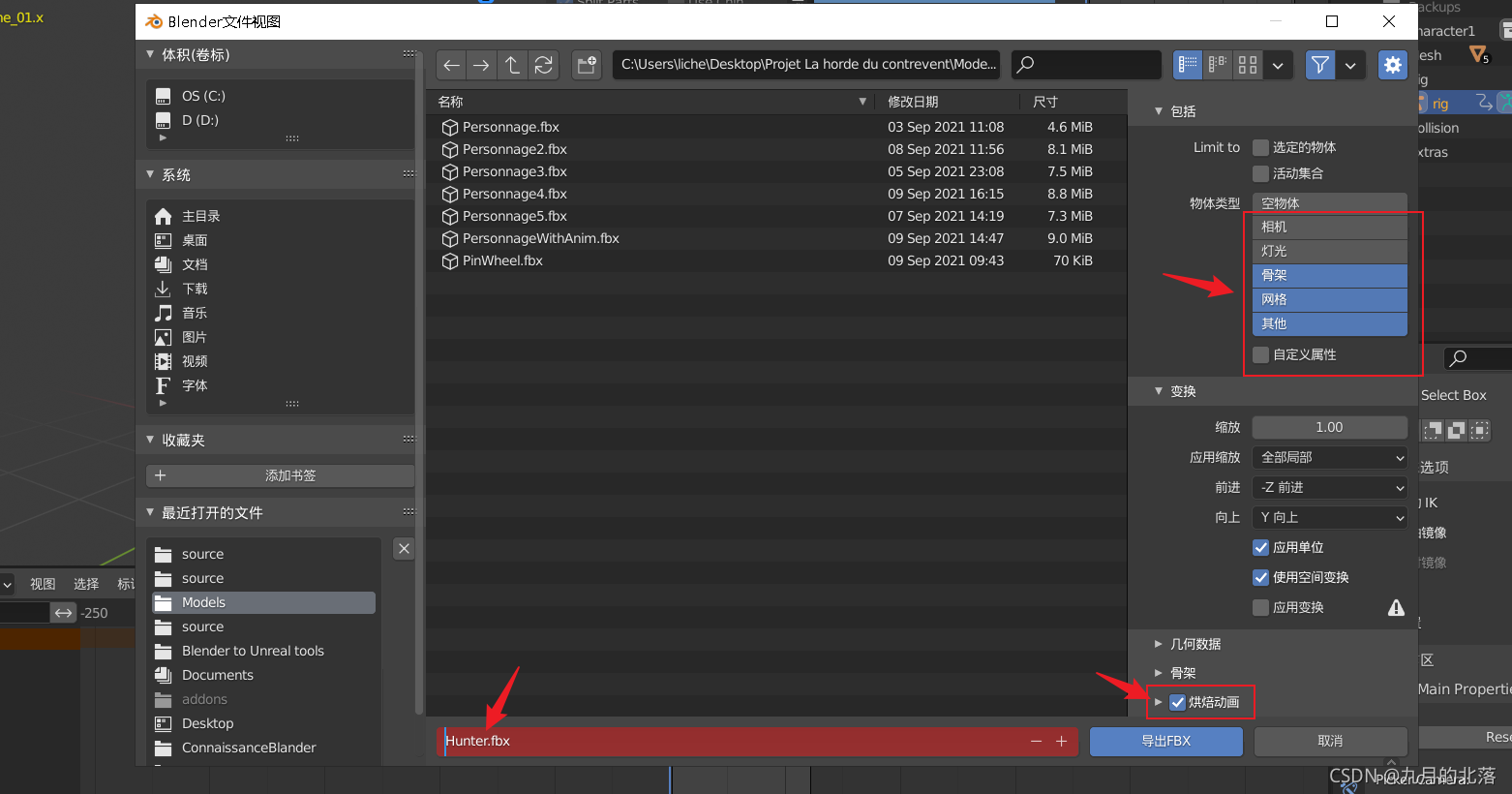The height and width of the screenshot is (794, 1512).
Task: Go forward to next folder
Action: pos(481,65)
